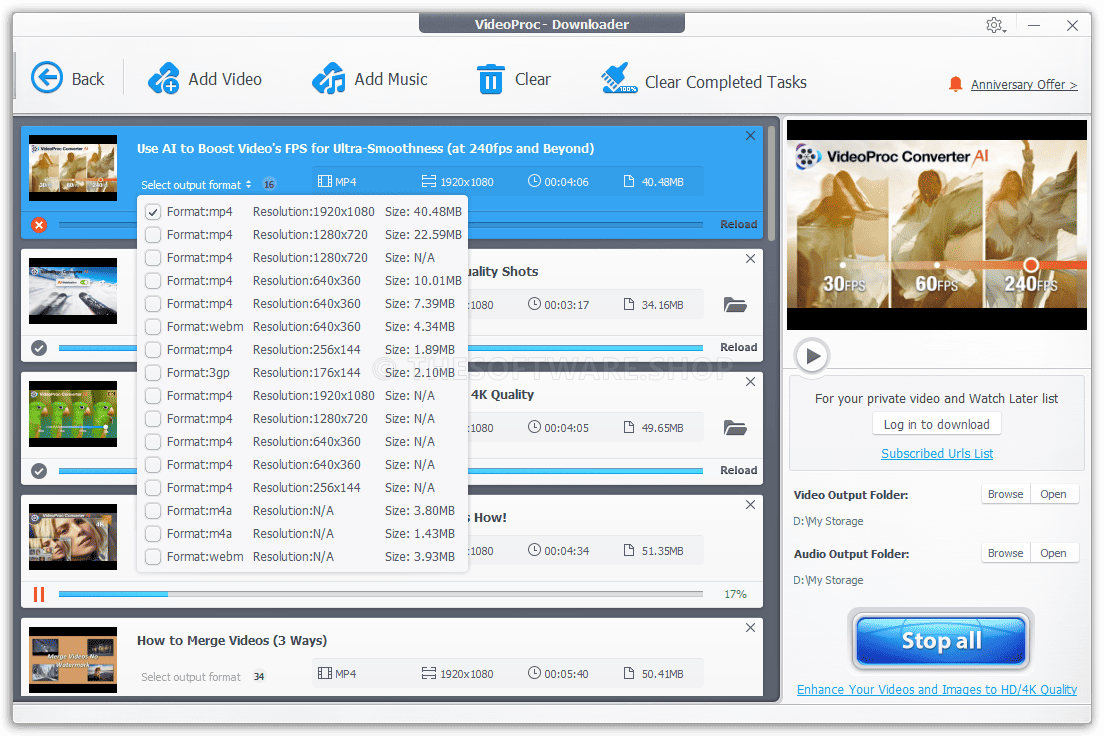Remove the Use AI to Boost Video task
Screen dimensions: 1104x736
pos(751,136)
